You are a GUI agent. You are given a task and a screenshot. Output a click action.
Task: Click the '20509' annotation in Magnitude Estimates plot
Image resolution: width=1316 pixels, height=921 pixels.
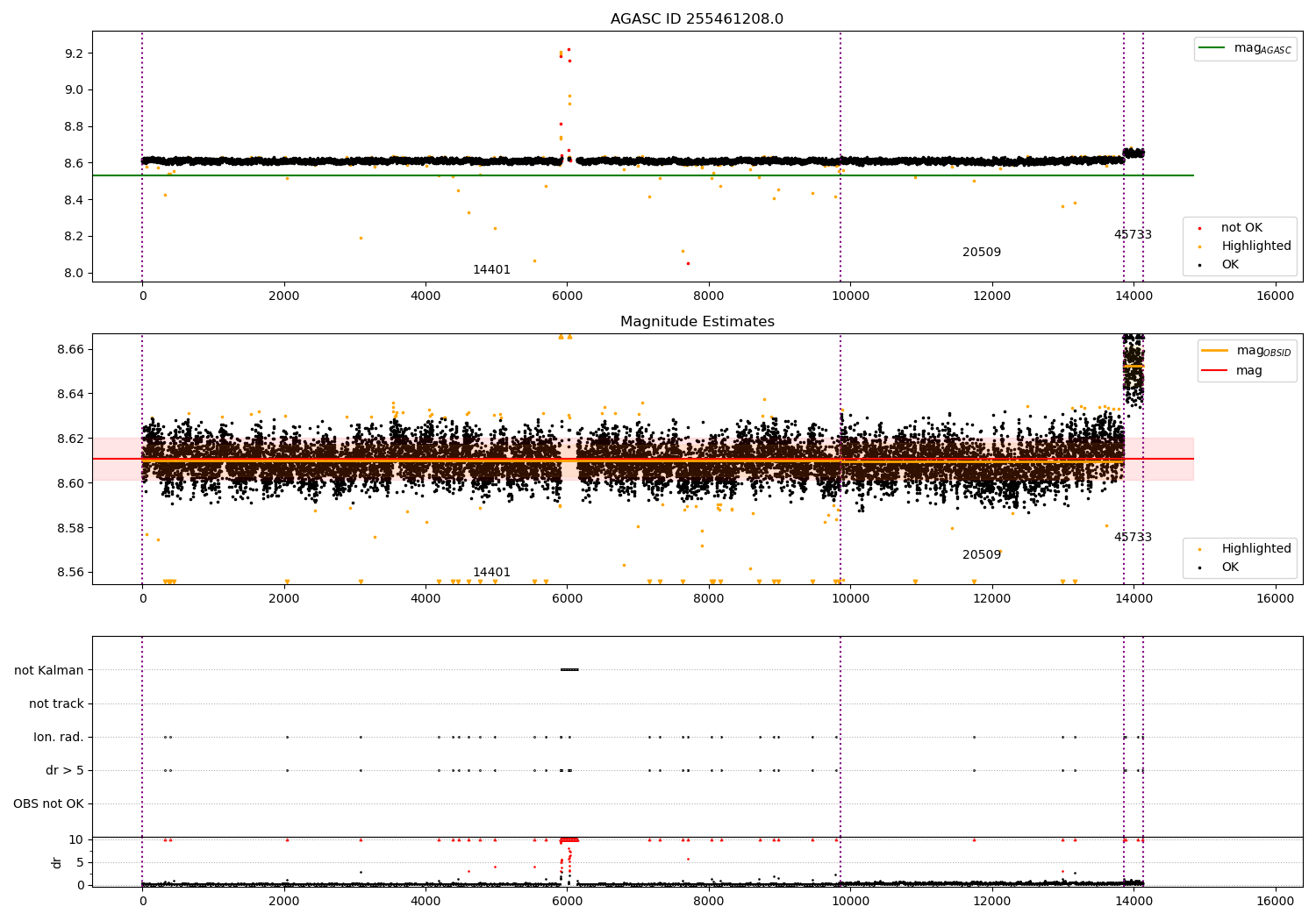[982, 555]
